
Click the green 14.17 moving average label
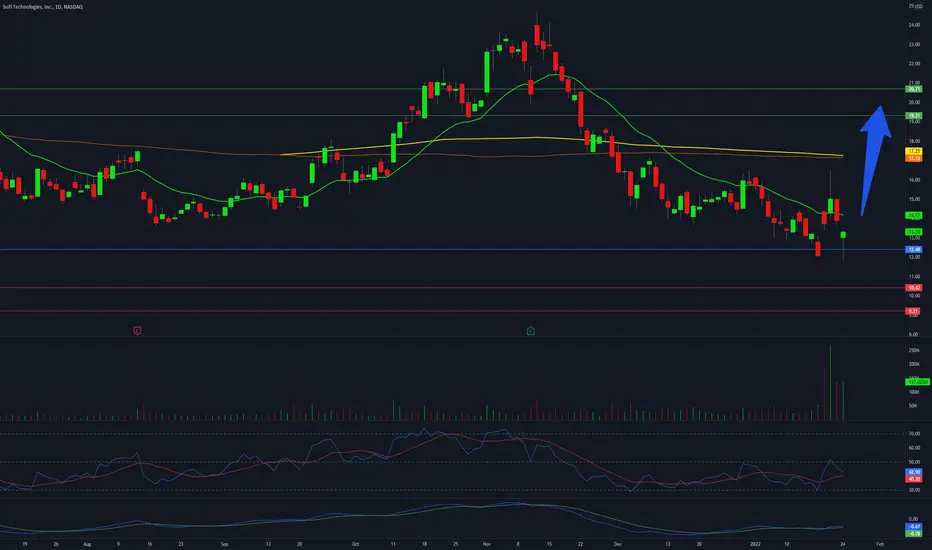(914, 215)
